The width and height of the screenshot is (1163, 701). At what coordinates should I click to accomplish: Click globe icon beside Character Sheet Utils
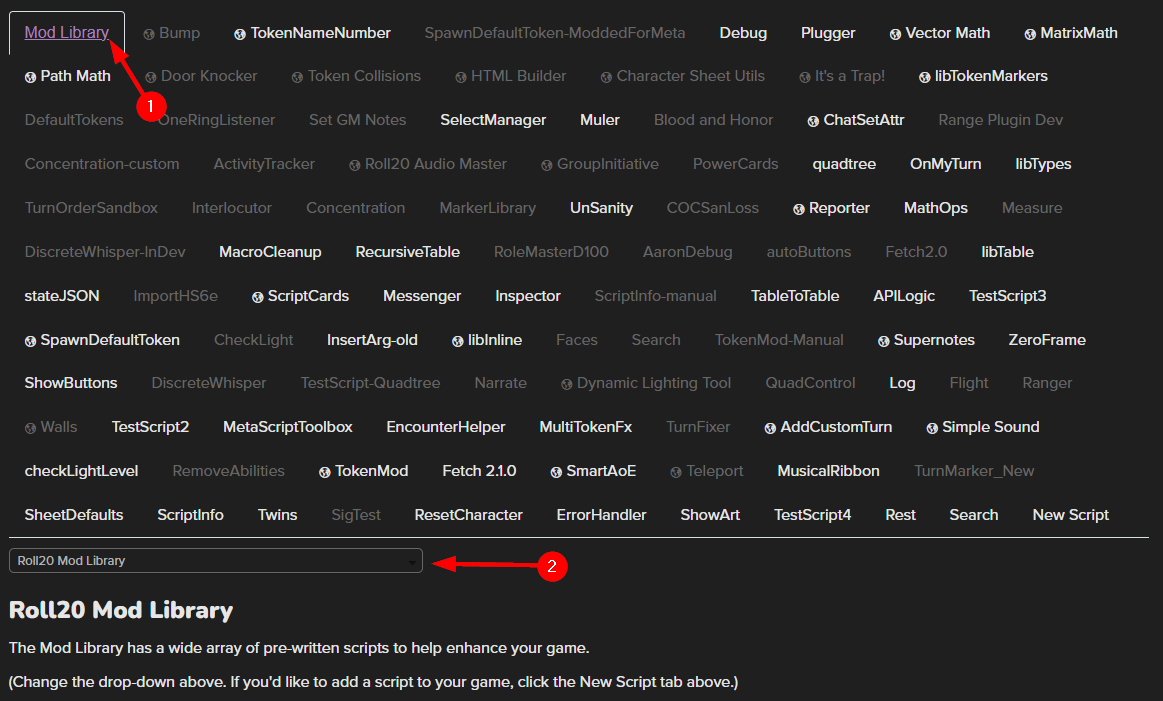pyautogui.click(x=606, y=77)
